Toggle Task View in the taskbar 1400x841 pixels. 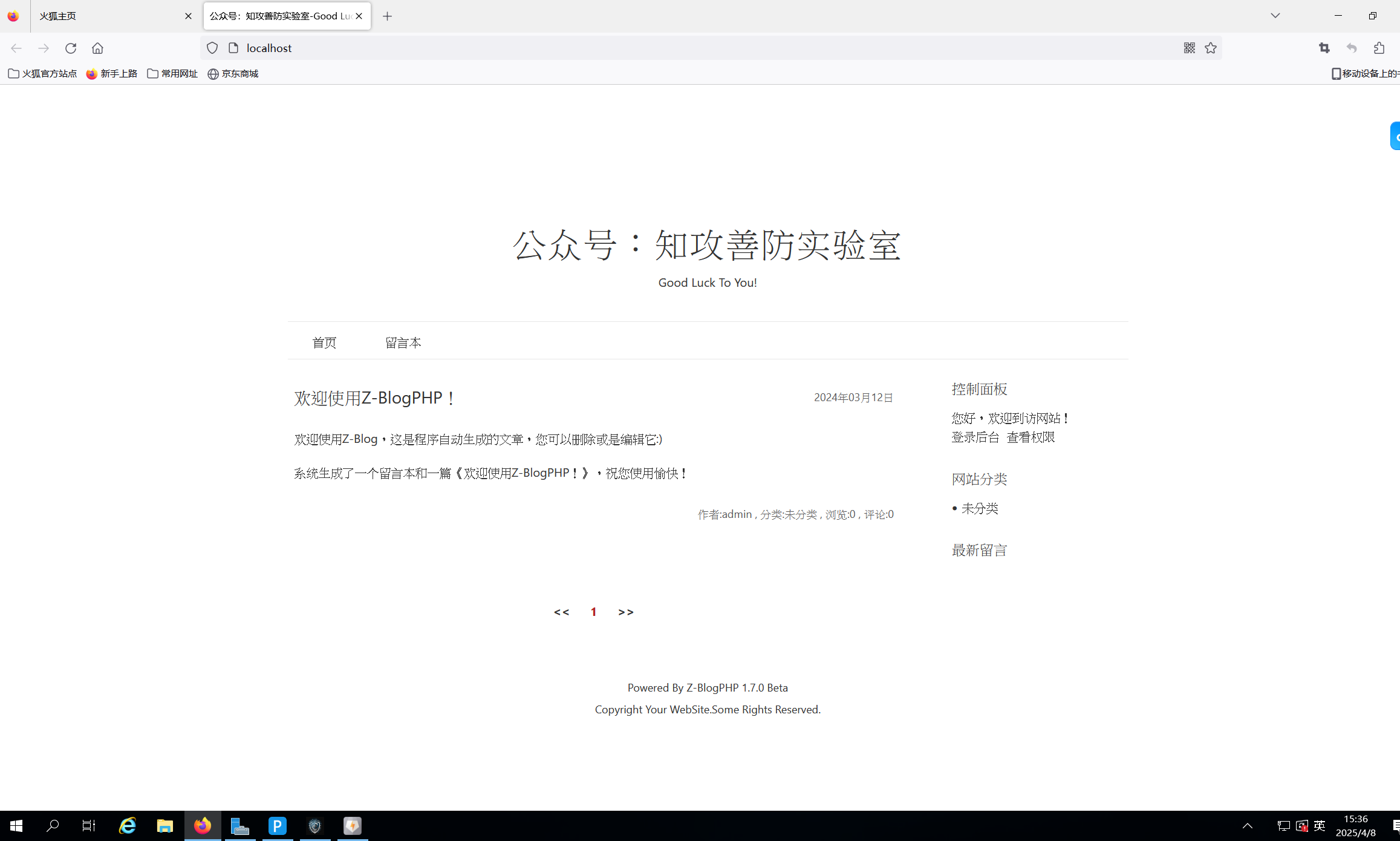(89, 825)
